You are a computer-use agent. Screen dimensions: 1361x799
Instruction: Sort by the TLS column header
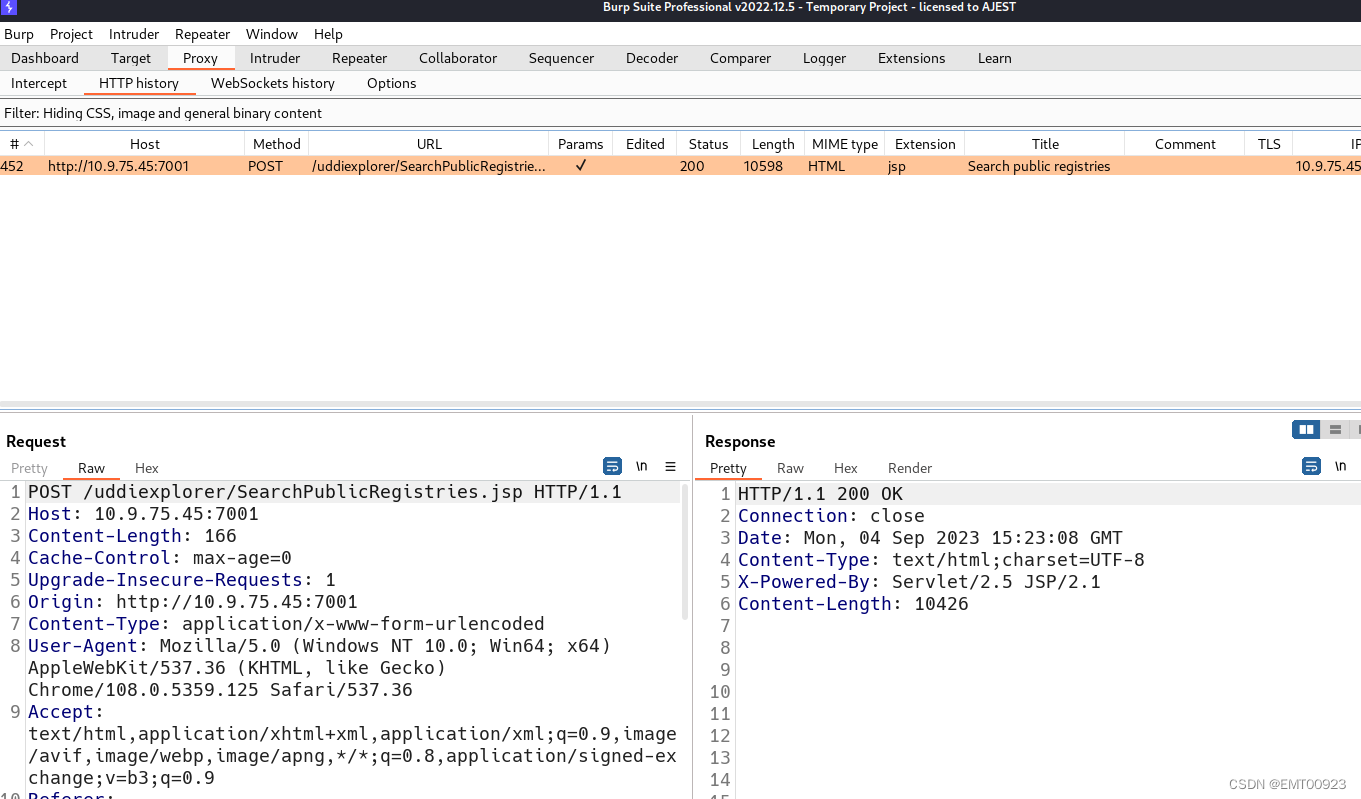[x=1269, y=144]
